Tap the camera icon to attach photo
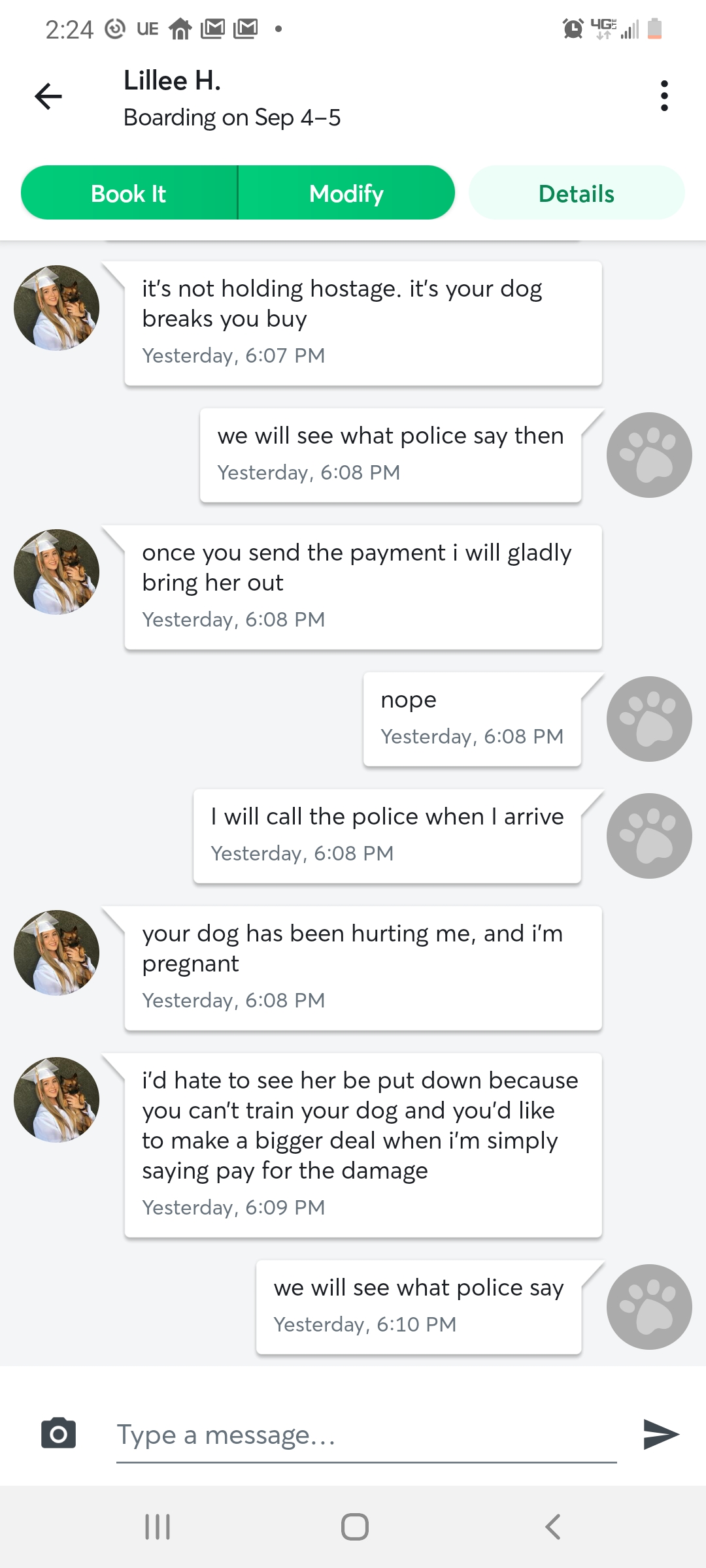The height and width of the screenshot is (1568, 706). coord(58,1434)
